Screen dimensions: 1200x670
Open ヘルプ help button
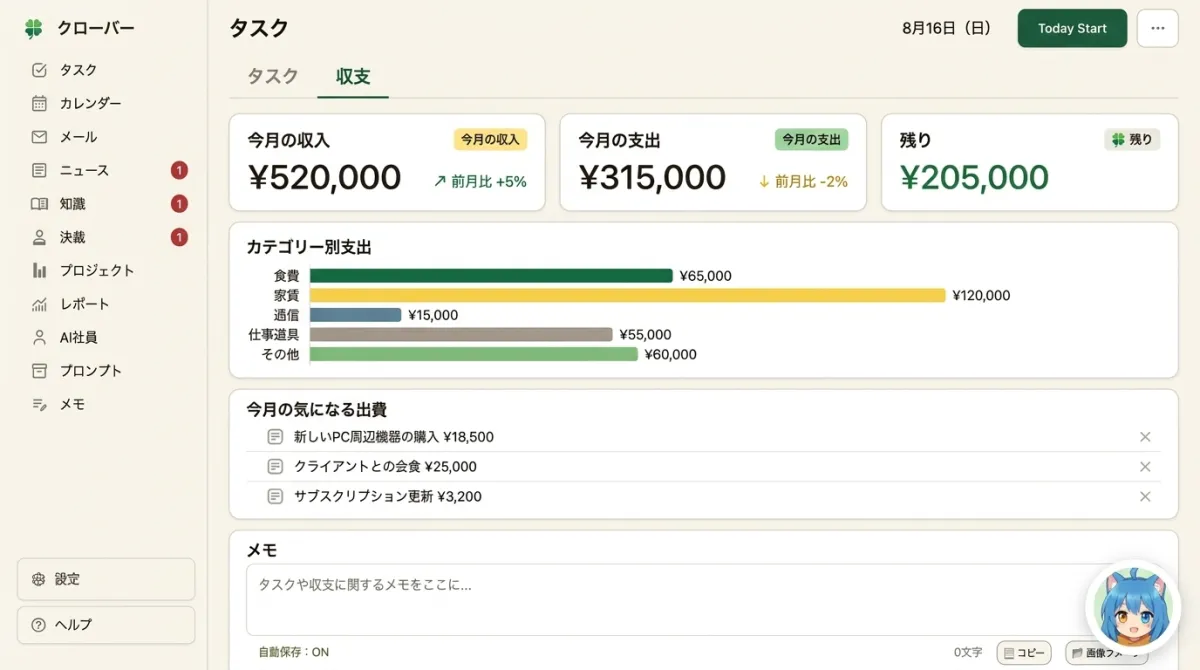[106, 625]
